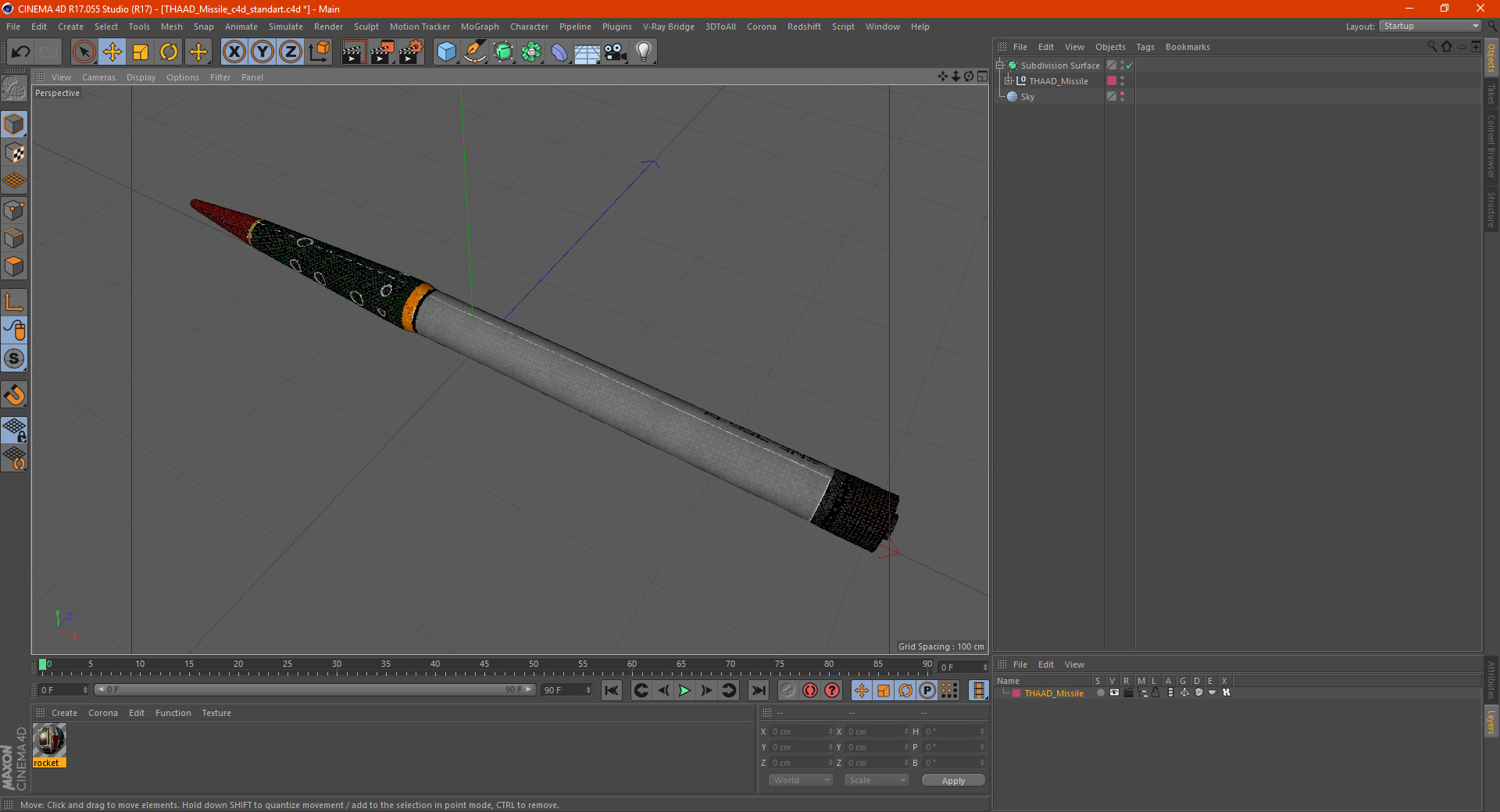Render active view clapperboard icon
This screenshot has height=812, width=1500.
point(353,52)
